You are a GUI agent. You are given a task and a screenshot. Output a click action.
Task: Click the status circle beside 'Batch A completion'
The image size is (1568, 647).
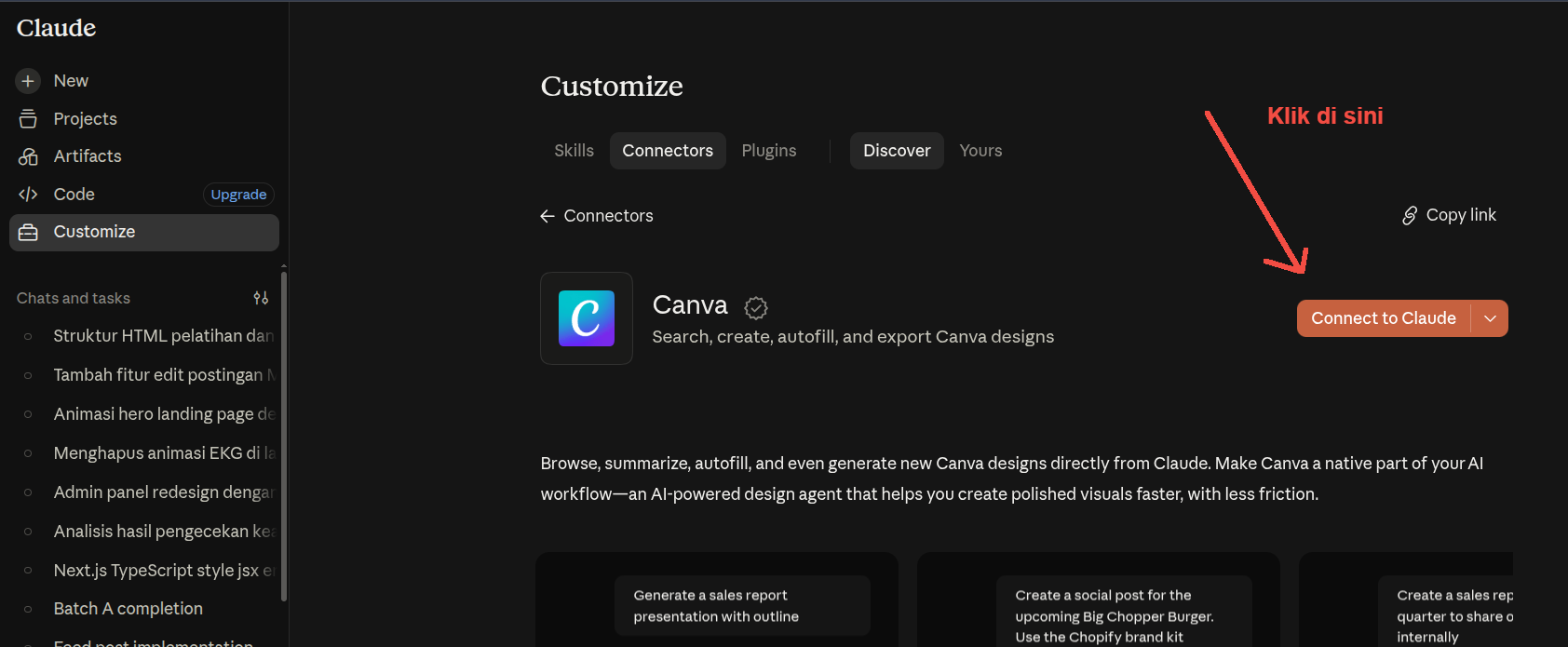coord(28,609)
